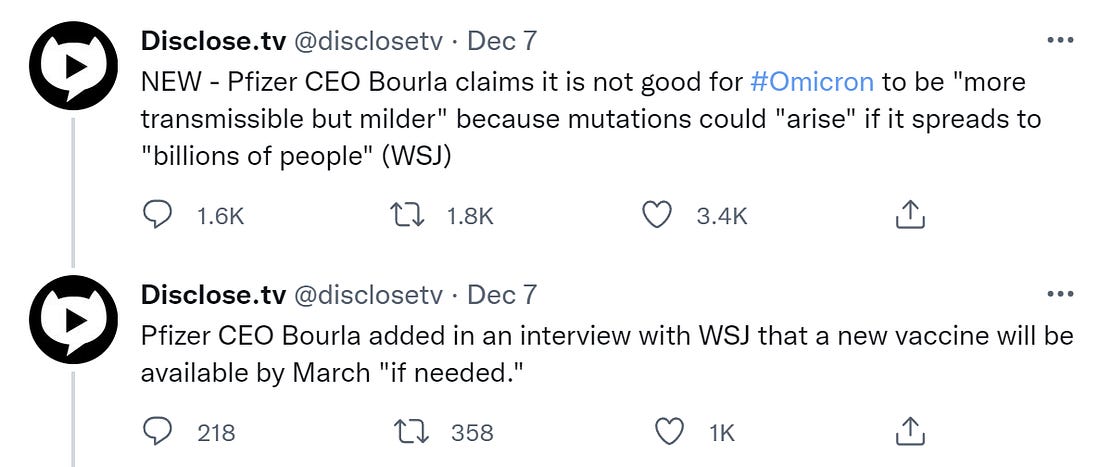Screen dimensions: 1100x467
Task: Like the new vaccine tweet
Action: [668, 432]
